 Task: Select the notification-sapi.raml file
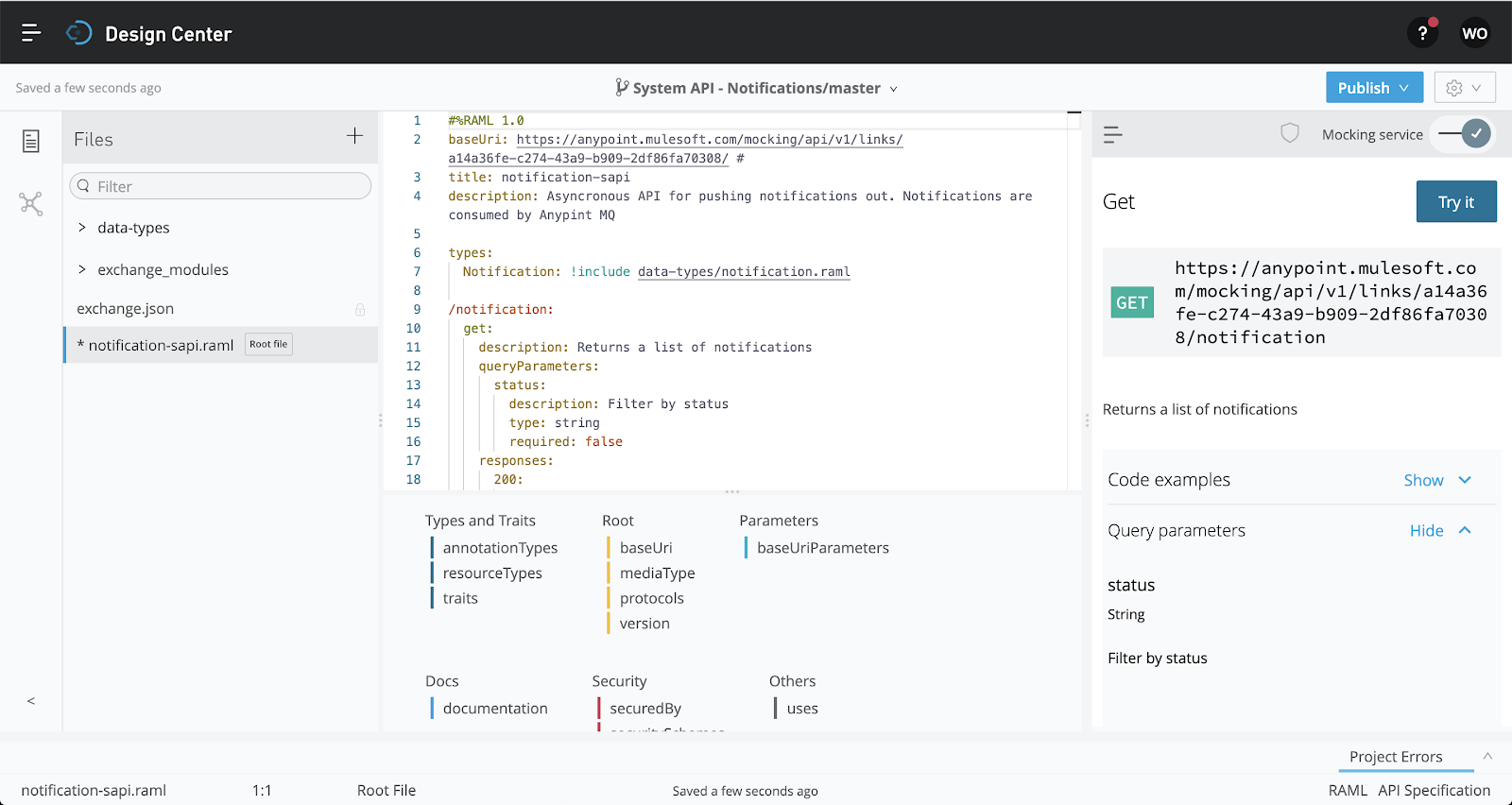click(x=161, y=346)
